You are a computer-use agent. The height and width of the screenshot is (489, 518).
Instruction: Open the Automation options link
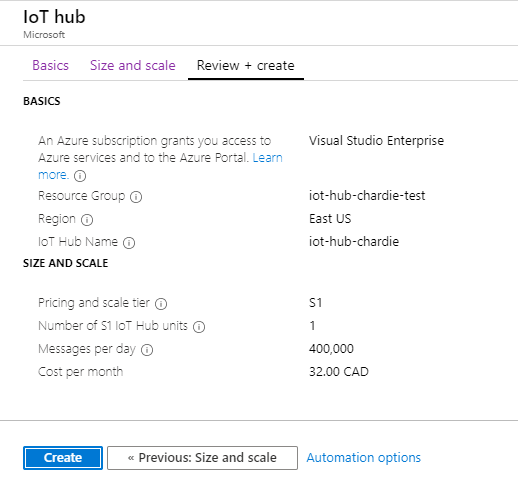coord(364,457)
